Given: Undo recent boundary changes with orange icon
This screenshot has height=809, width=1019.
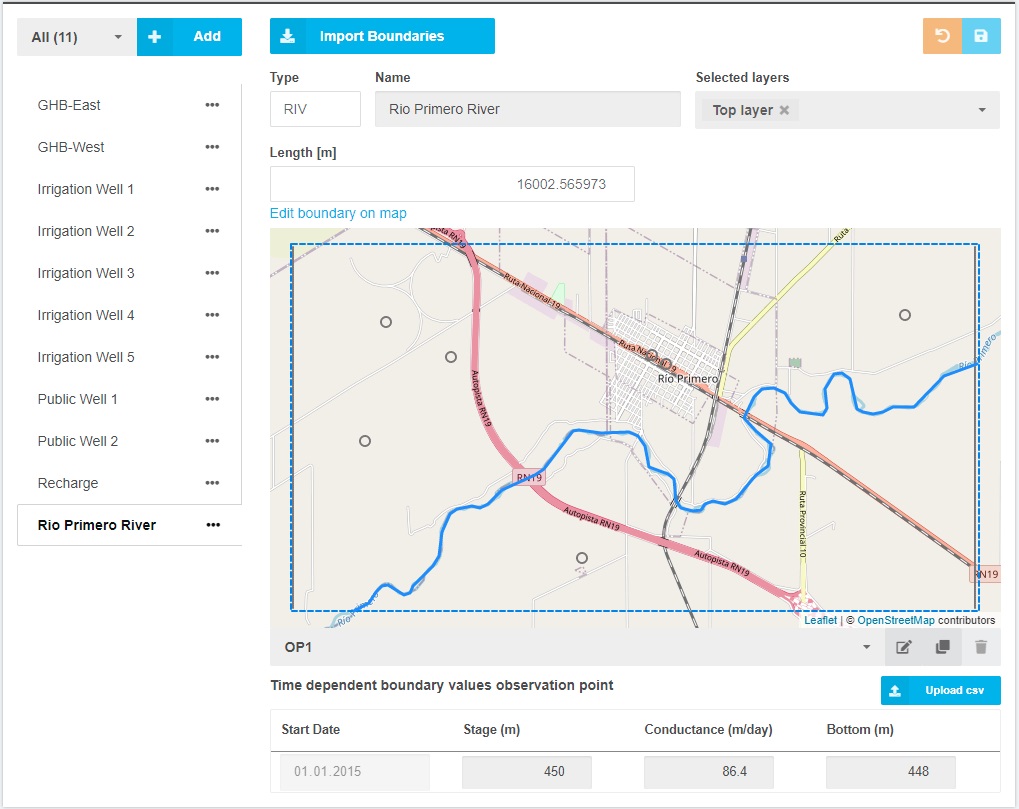Looking at the screenshot, I should click(x=940, y=36).
